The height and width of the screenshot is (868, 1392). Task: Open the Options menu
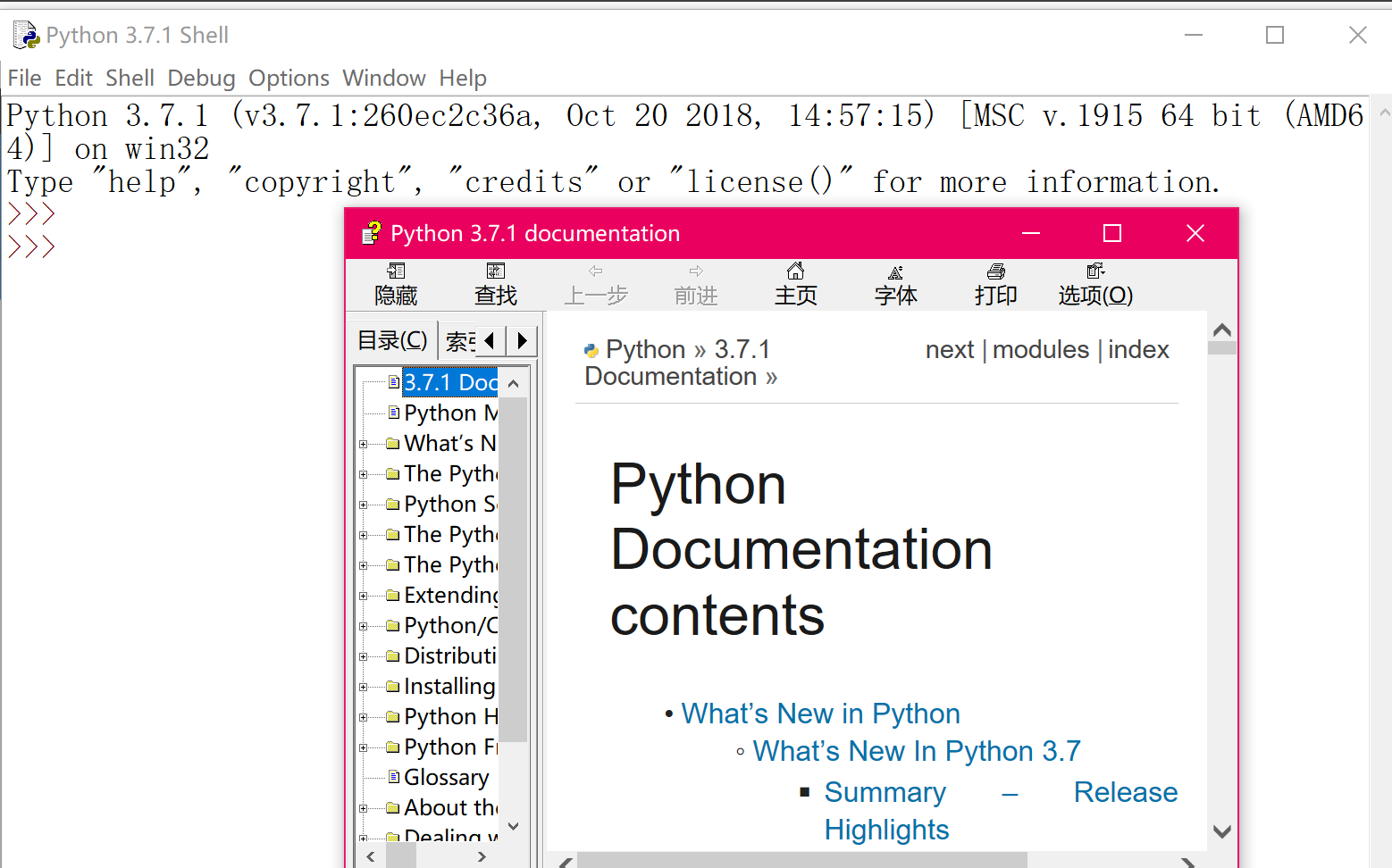pyautogui.click(x=289, y=79)
